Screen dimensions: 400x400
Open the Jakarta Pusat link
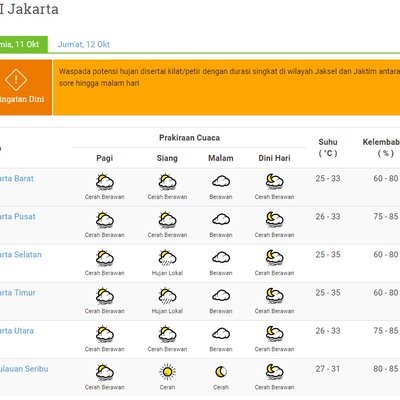pyautogui.click(x=17, y=216)
